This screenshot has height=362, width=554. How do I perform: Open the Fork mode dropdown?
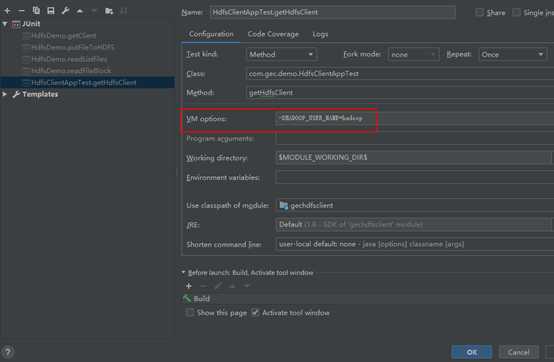click(413, 54)
